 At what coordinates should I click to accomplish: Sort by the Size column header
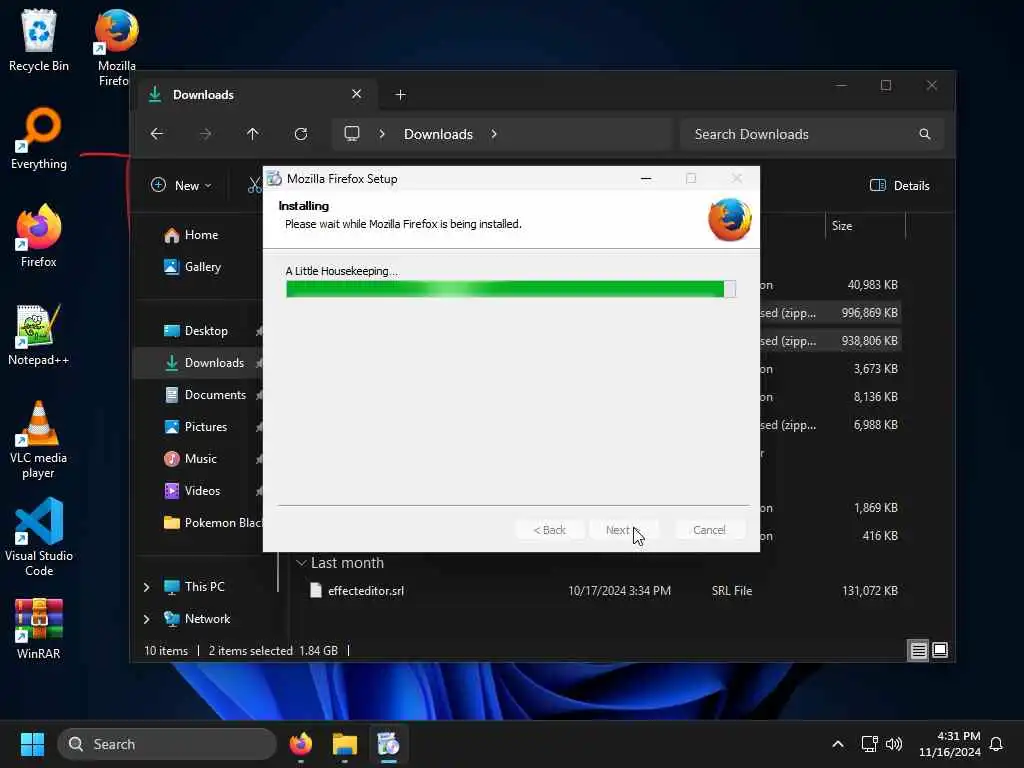click(x=842, y=226)
